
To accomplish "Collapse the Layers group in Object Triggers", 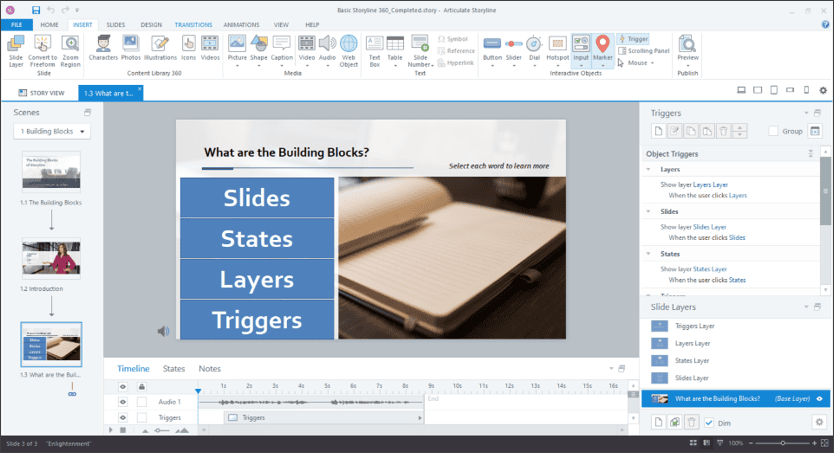I will [x=647, y=170].
